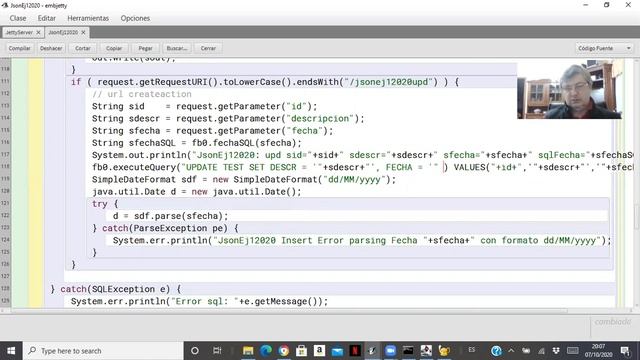Open the blue help tray icon
The height and width of the screenshot is (360, 640).
(496, 351)
